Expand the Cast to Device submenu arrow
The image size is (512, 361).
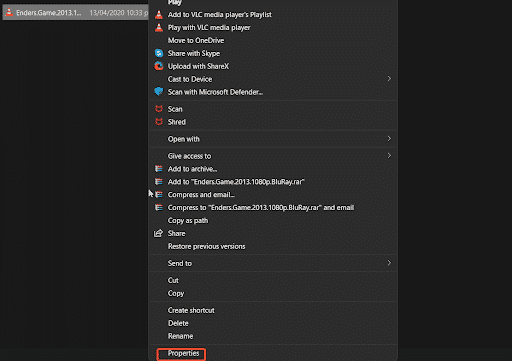(x=389, y=79)
